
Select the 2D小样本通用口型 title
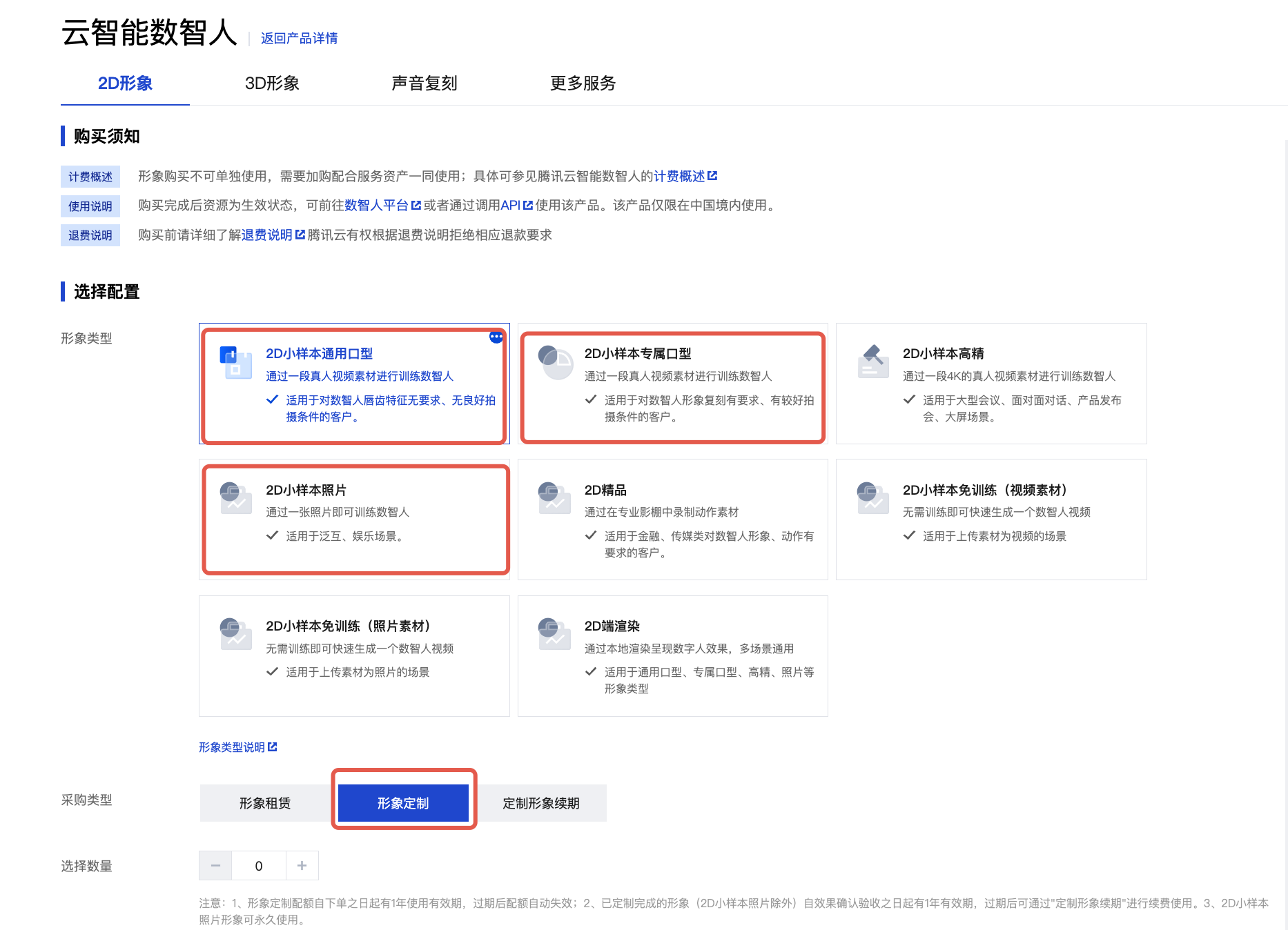[x=319, y=353]
